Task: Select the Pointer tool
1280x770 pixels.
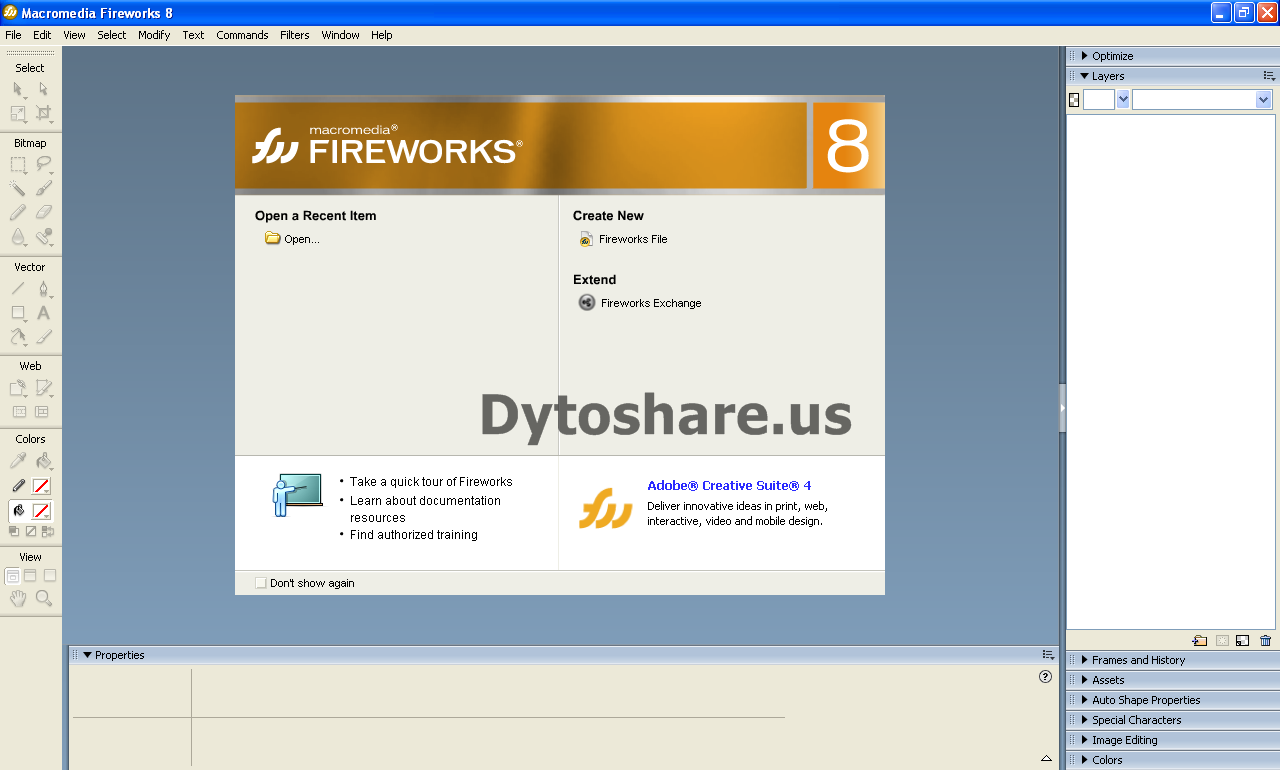Action: pos(16,88)
